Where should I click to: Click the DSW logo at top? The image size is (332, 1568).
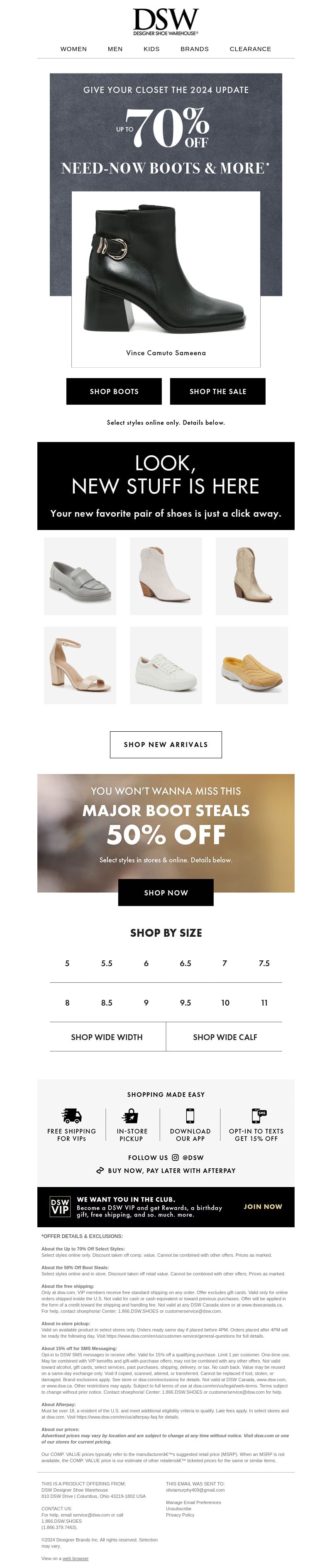coord(166,22)
